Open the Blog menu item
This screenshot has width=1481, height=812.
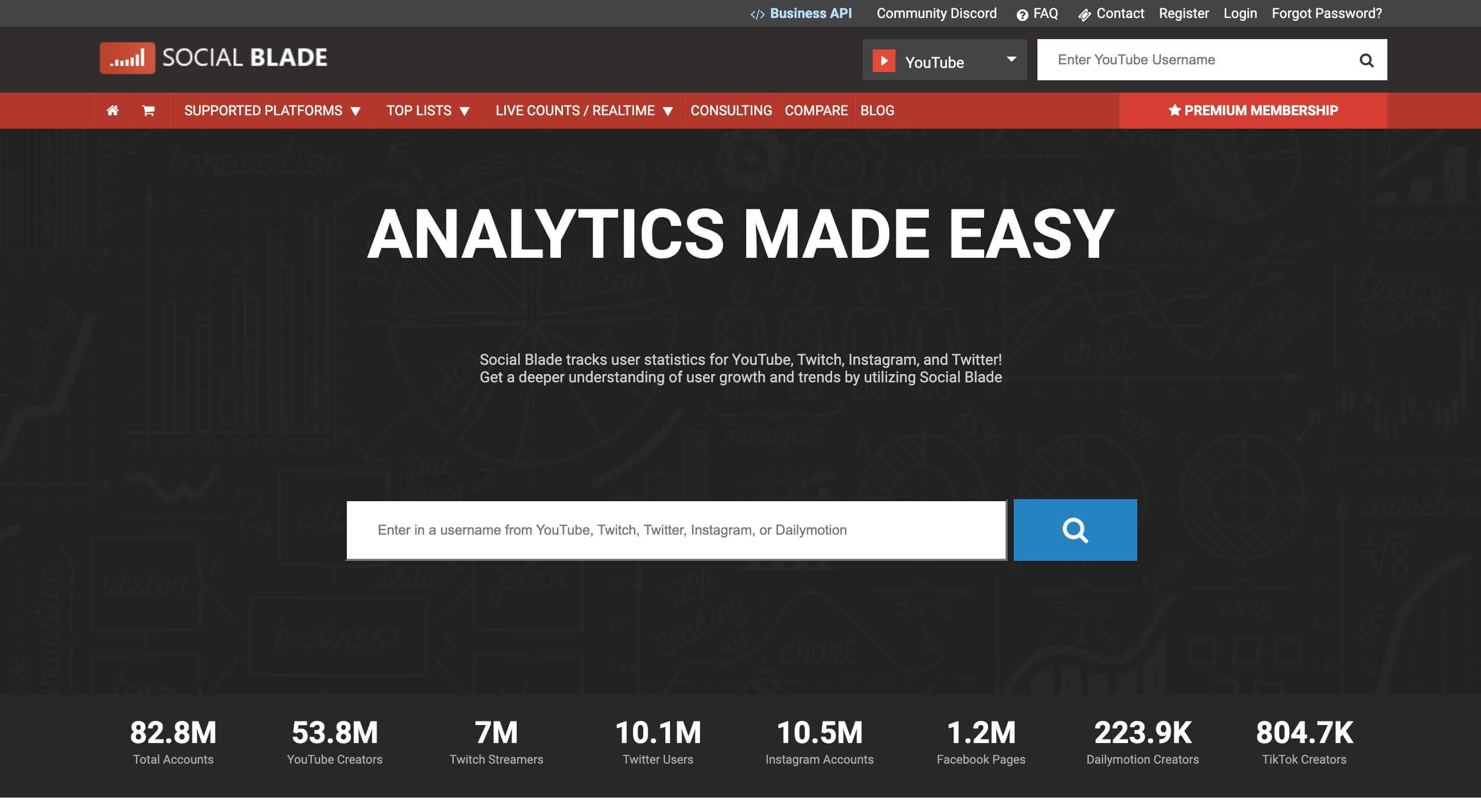coord(877,111)
